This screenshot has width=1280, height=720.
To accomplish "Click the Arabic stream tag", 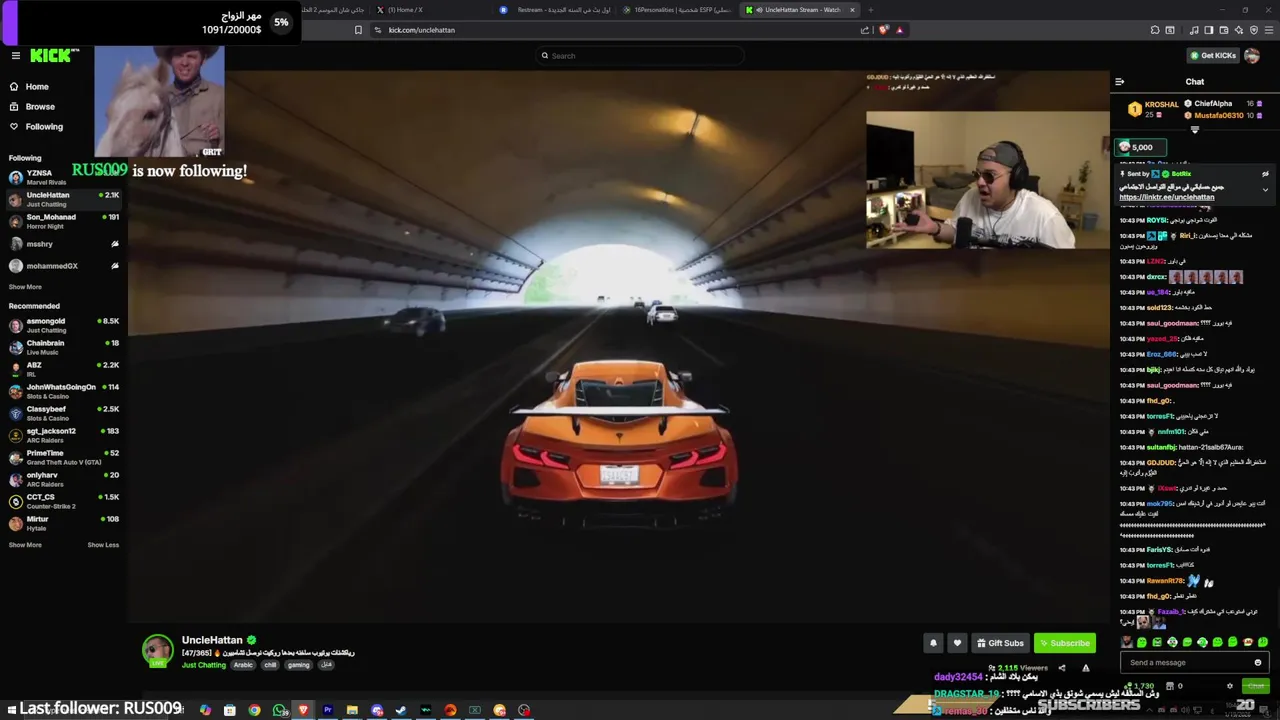I will click(x=243, y=665).
